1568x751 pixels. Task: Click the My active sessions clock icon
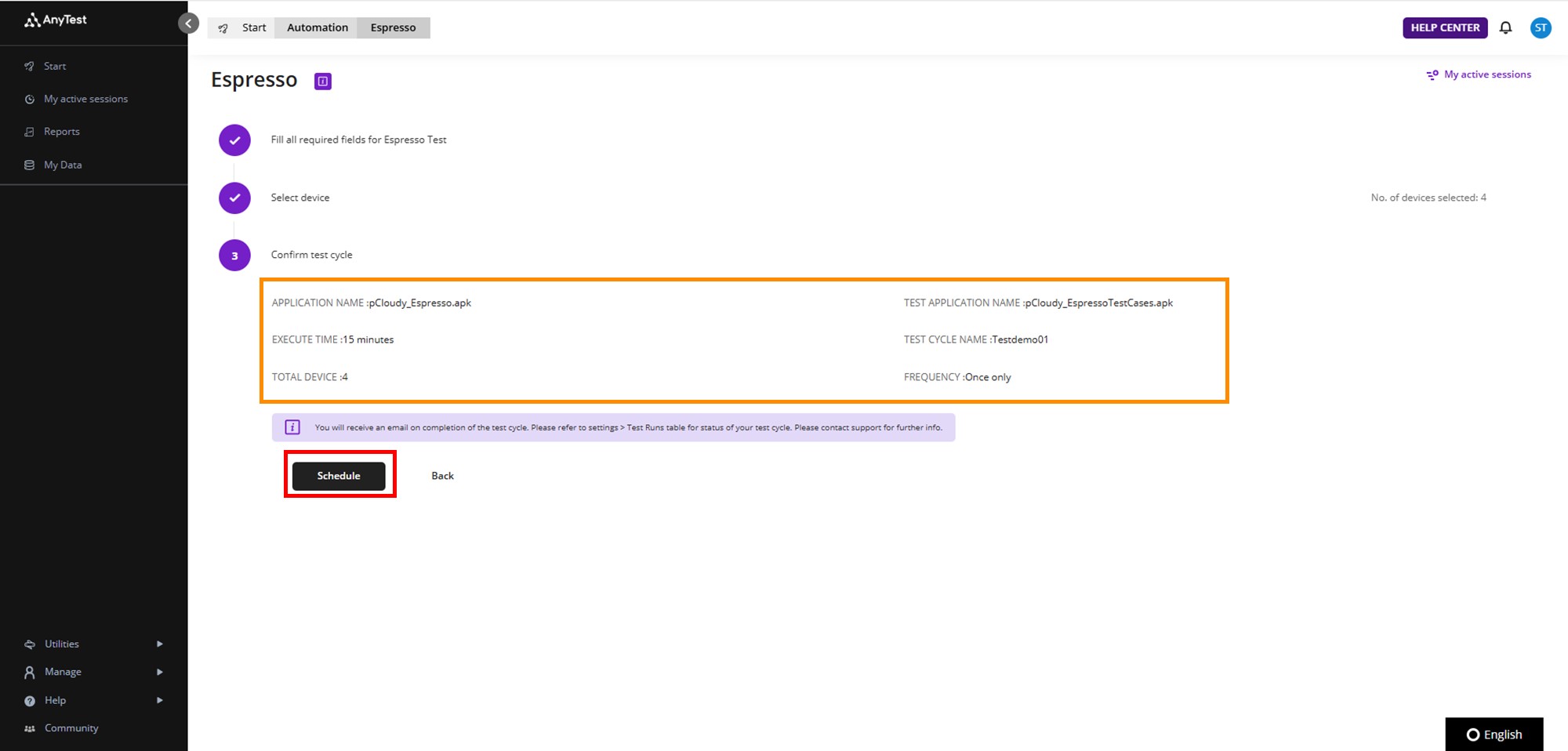click(30, 99)
